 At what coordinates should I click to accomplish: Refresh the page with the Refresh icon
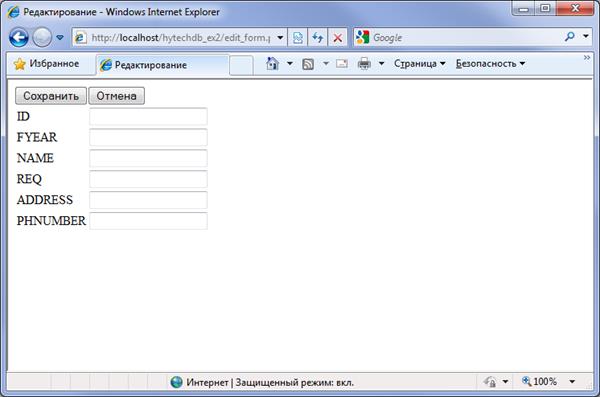click(318, 38)
